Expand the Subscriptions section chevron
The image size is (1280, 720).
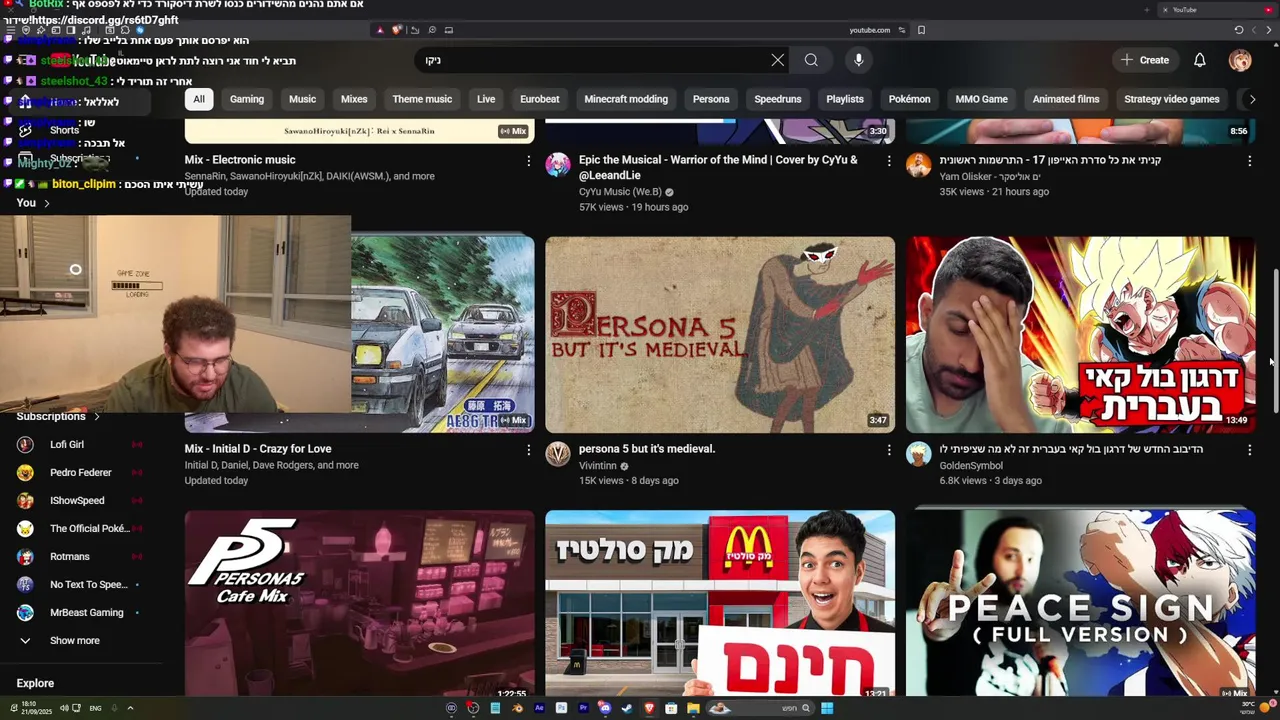click(x=96, y=416)
